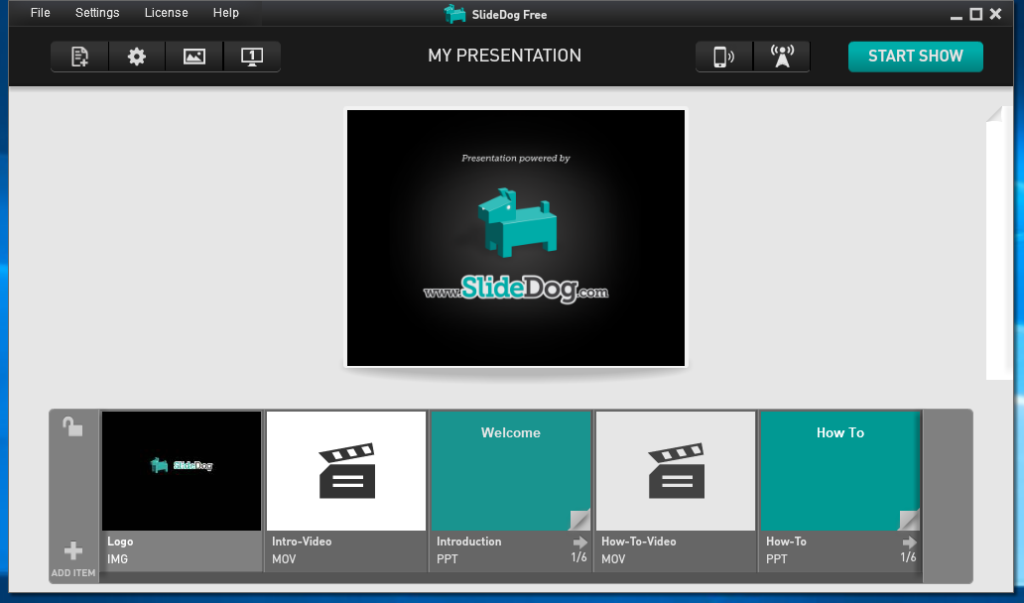
Task: Open the Settings menu
Action: 96,13
